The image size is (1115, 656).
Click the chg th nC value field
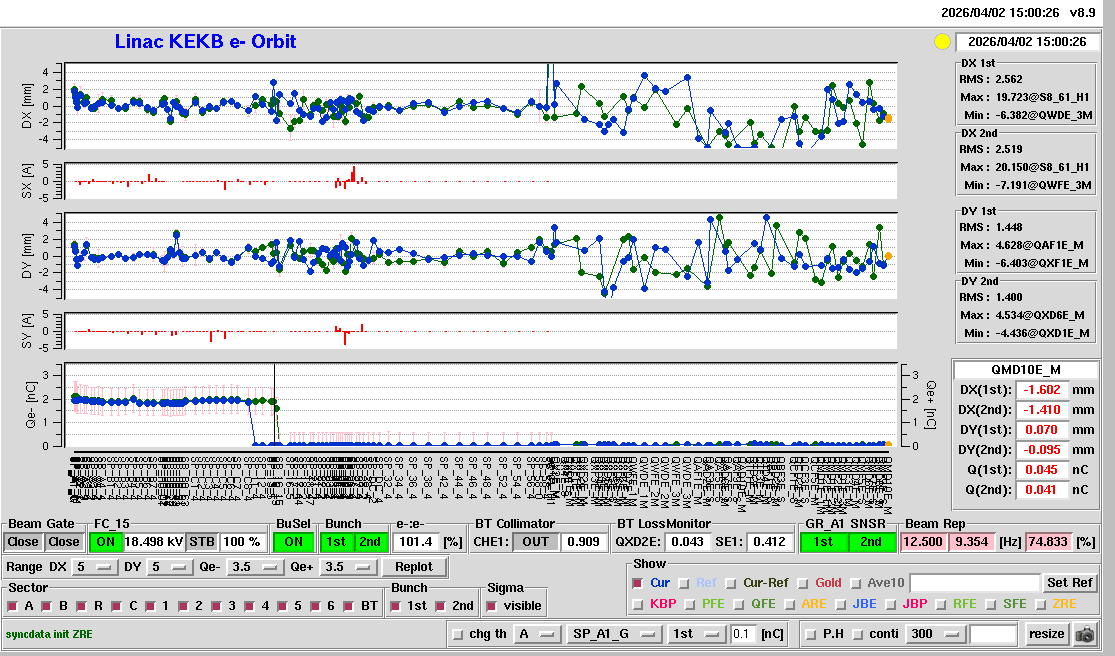(743, 634)
